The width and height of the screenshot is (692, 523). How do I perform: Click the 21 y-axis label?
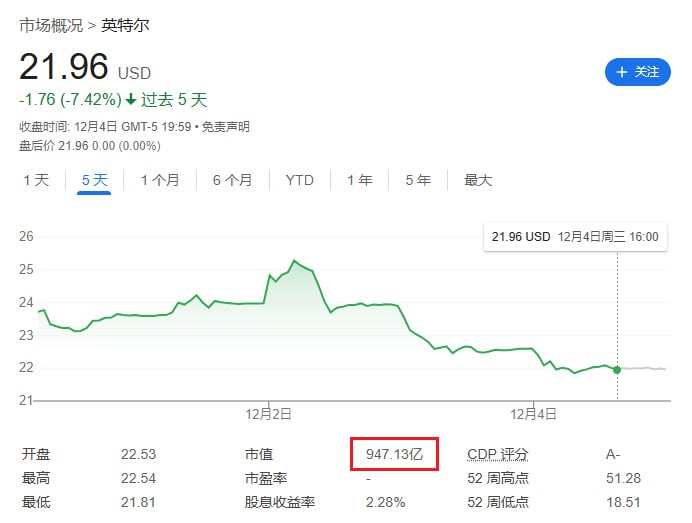(x=26, y=400)
